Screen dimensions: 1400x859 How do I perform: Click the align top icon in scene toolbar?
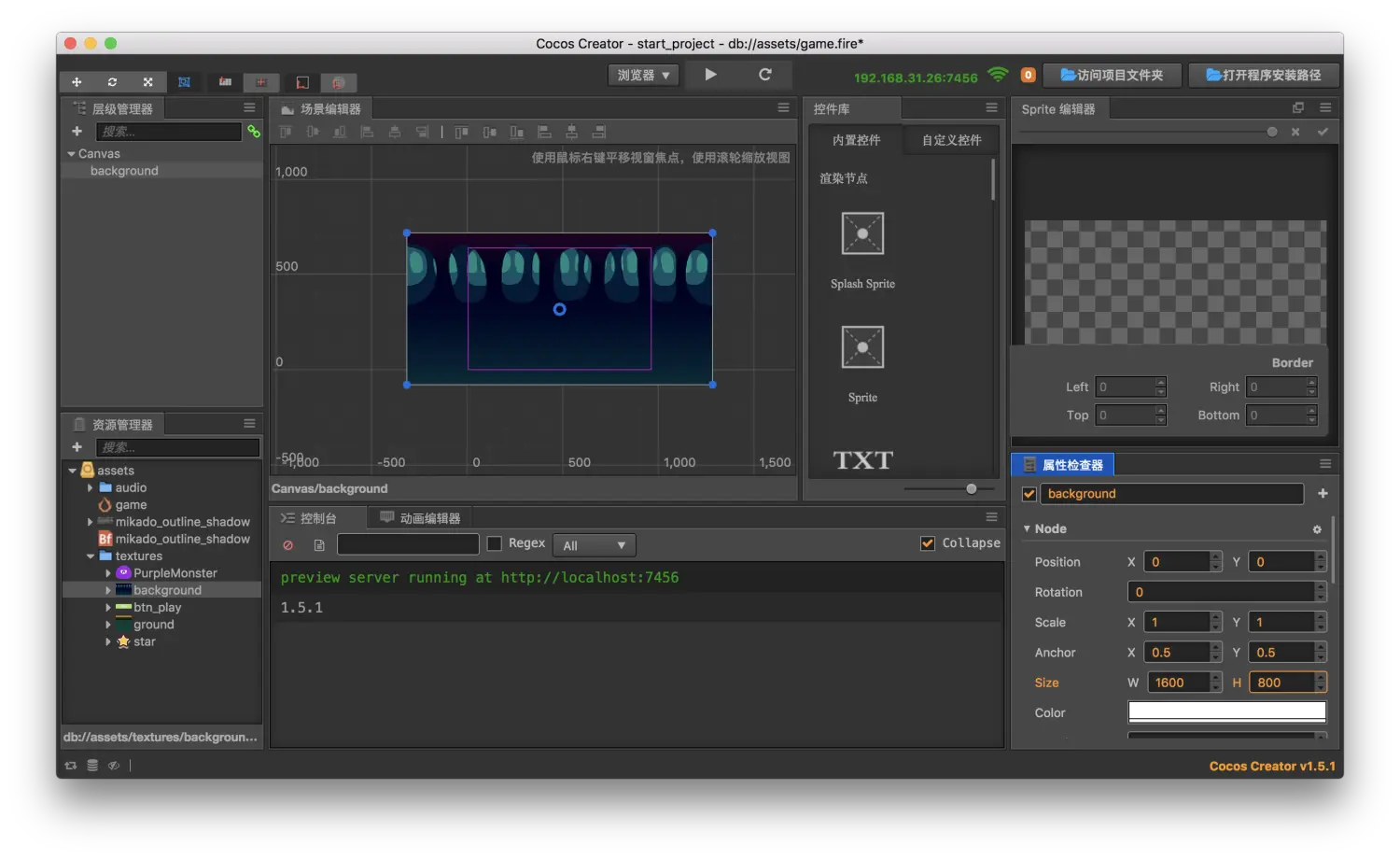286,132
